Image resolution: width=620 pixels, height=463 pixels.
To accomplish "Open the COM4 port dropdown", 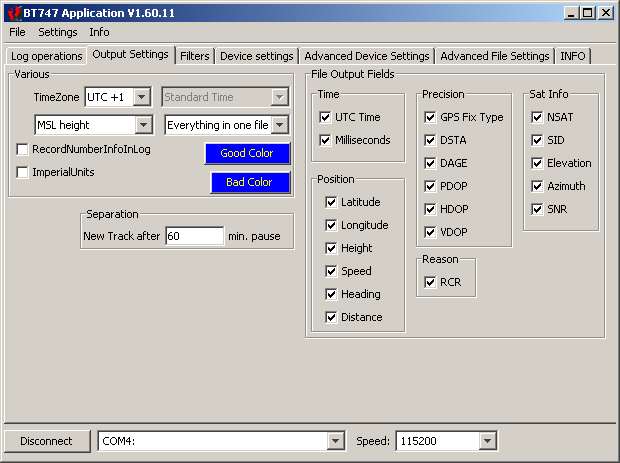I will (336, 441).
